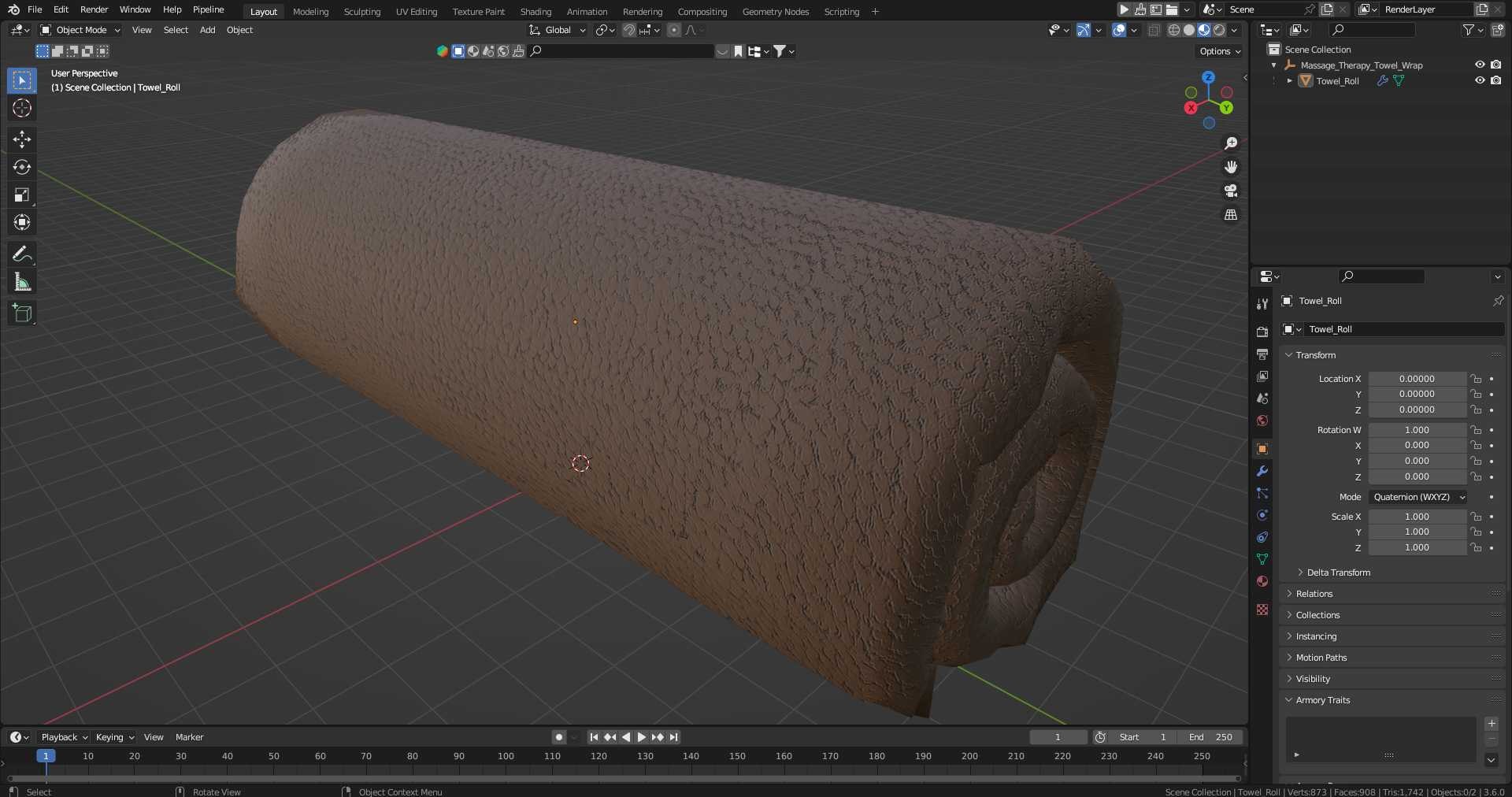Hide Massage_Therapy_Towel_Wrap collection via eye icon
Image resolution: width=1512 pixels, height=797 pixels.
pyautogui.click(x=1480, y=65)
